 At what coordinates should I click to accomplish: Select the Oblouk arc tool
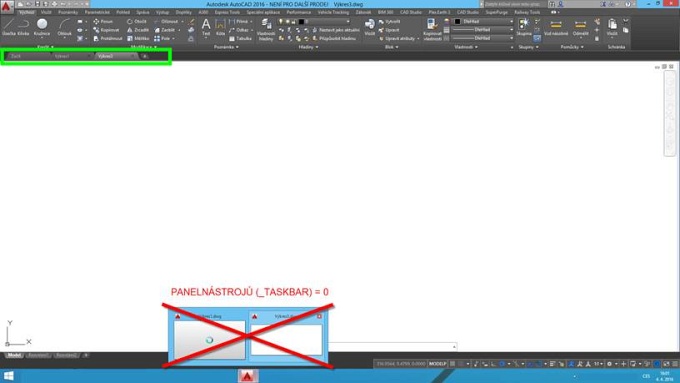(x=65, y=27)
